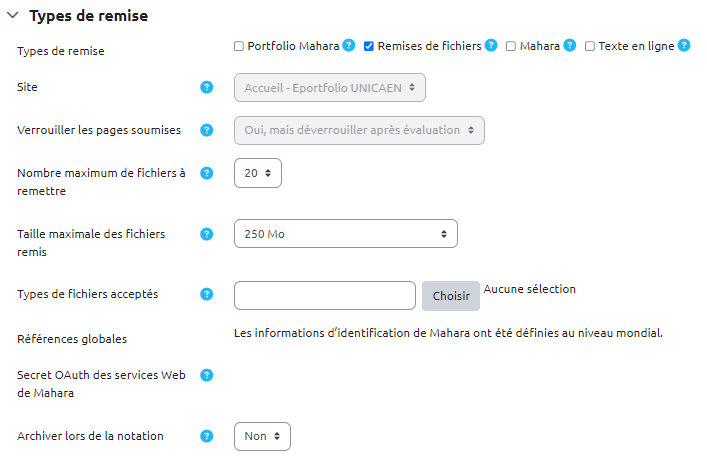The height and width of the screenshot is (459, 707).
Task: Click help for Types de fichiers acceptés
Action: (207, 294)
